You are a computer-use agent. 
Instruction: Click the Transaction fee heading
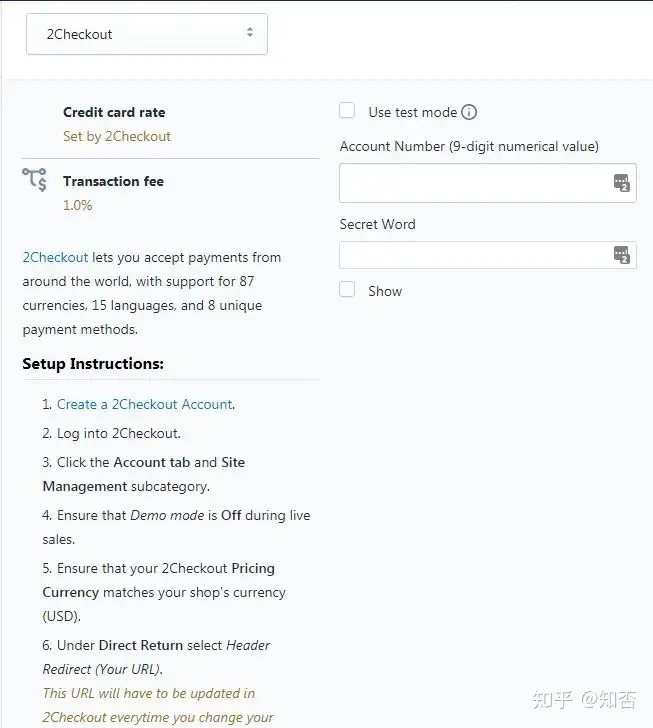(113, 181)
